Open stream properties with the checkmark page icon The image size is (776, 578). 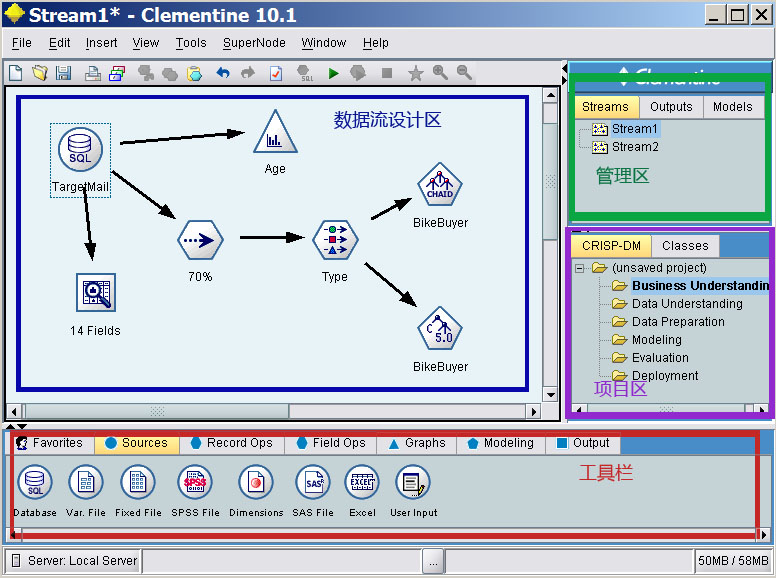pyautogui.click(x=276, y=73)
